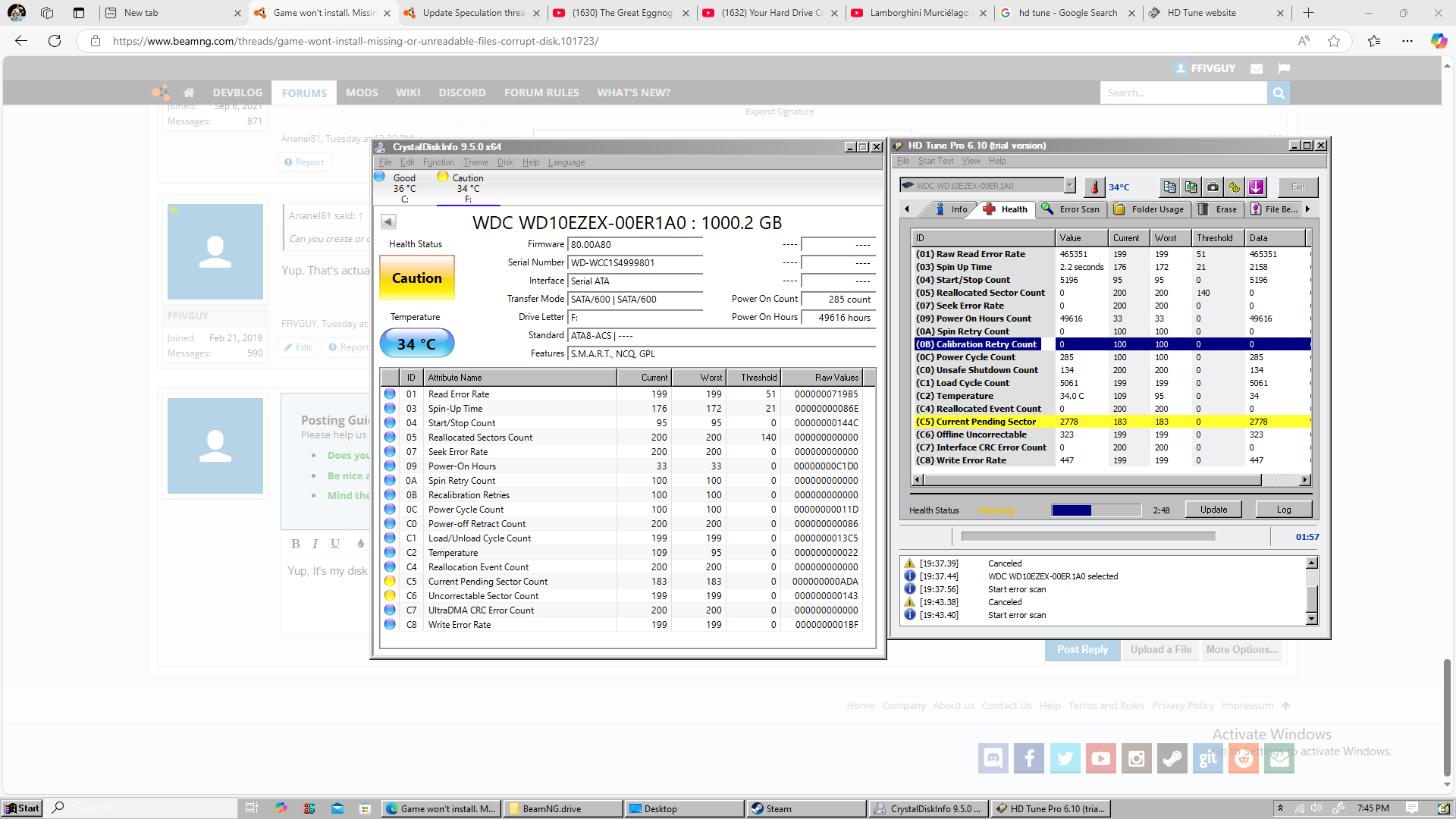This screenshot has height=819, width=1456.
Task: Click the purple download arrow icon in HD Tune
Action: point(1257,187)
